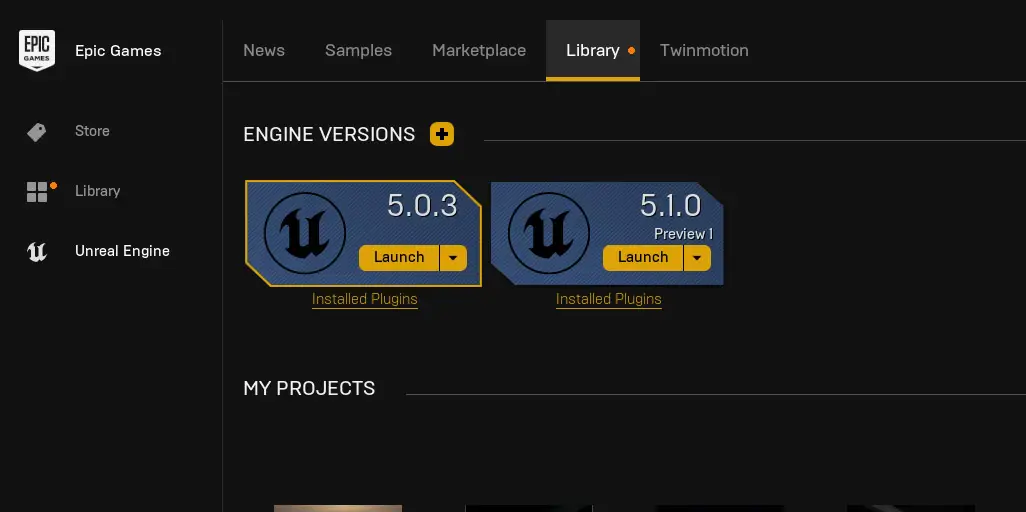Click the 5.1.0 version number label

670,206
